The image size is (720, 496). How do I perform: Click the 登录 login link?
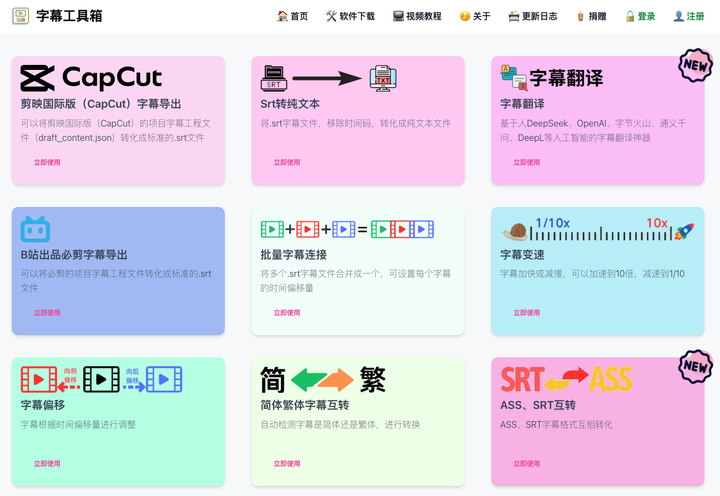pos(640,17)
